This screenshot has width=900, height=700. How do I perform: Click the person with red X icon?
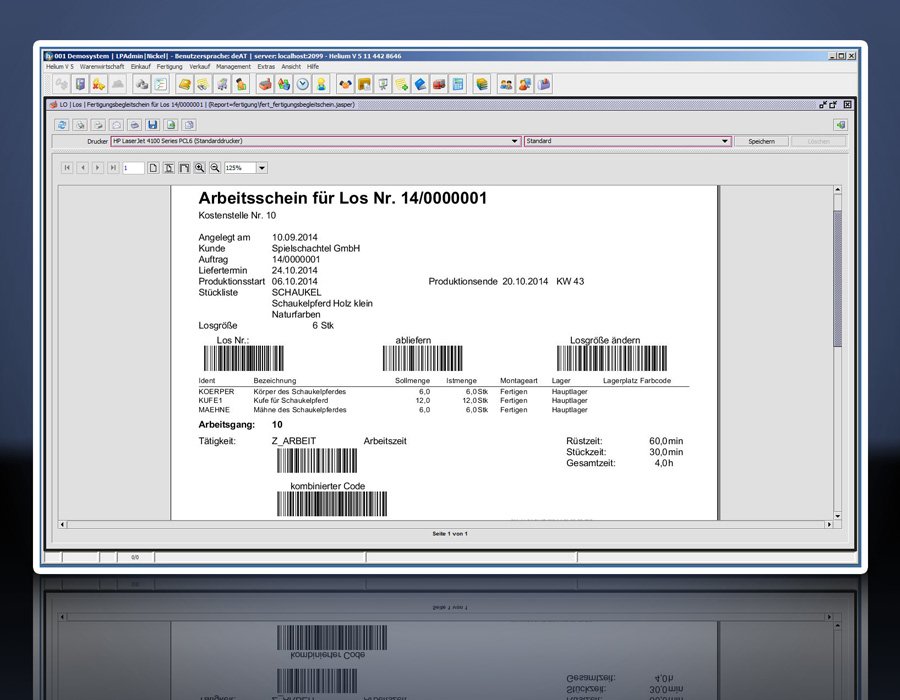(99, 84)
